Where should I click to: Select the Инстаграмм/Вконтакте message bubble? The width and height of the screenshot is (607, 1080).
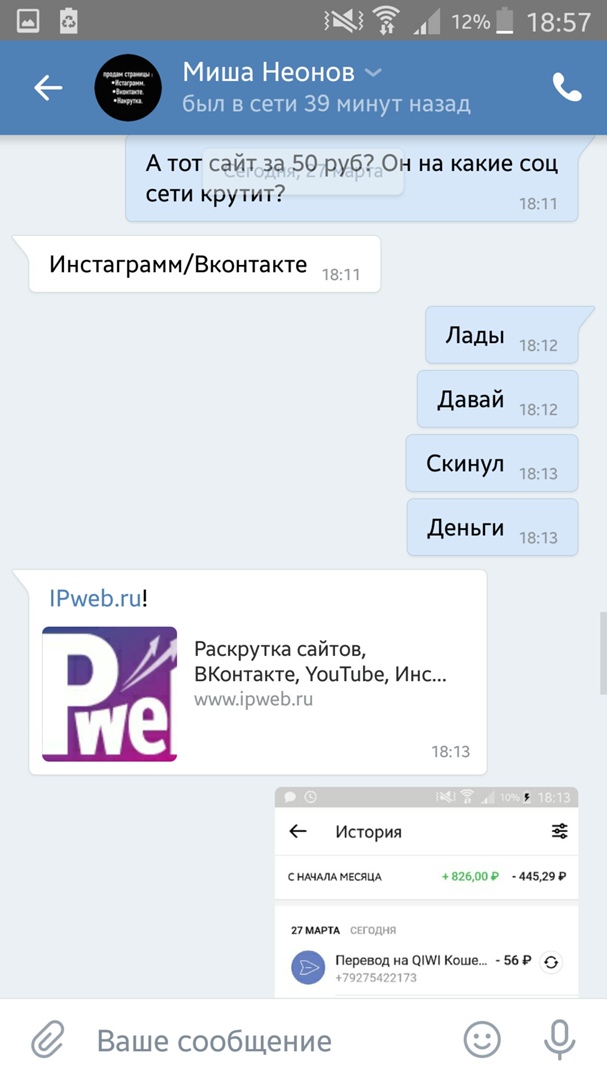[205, 264]
